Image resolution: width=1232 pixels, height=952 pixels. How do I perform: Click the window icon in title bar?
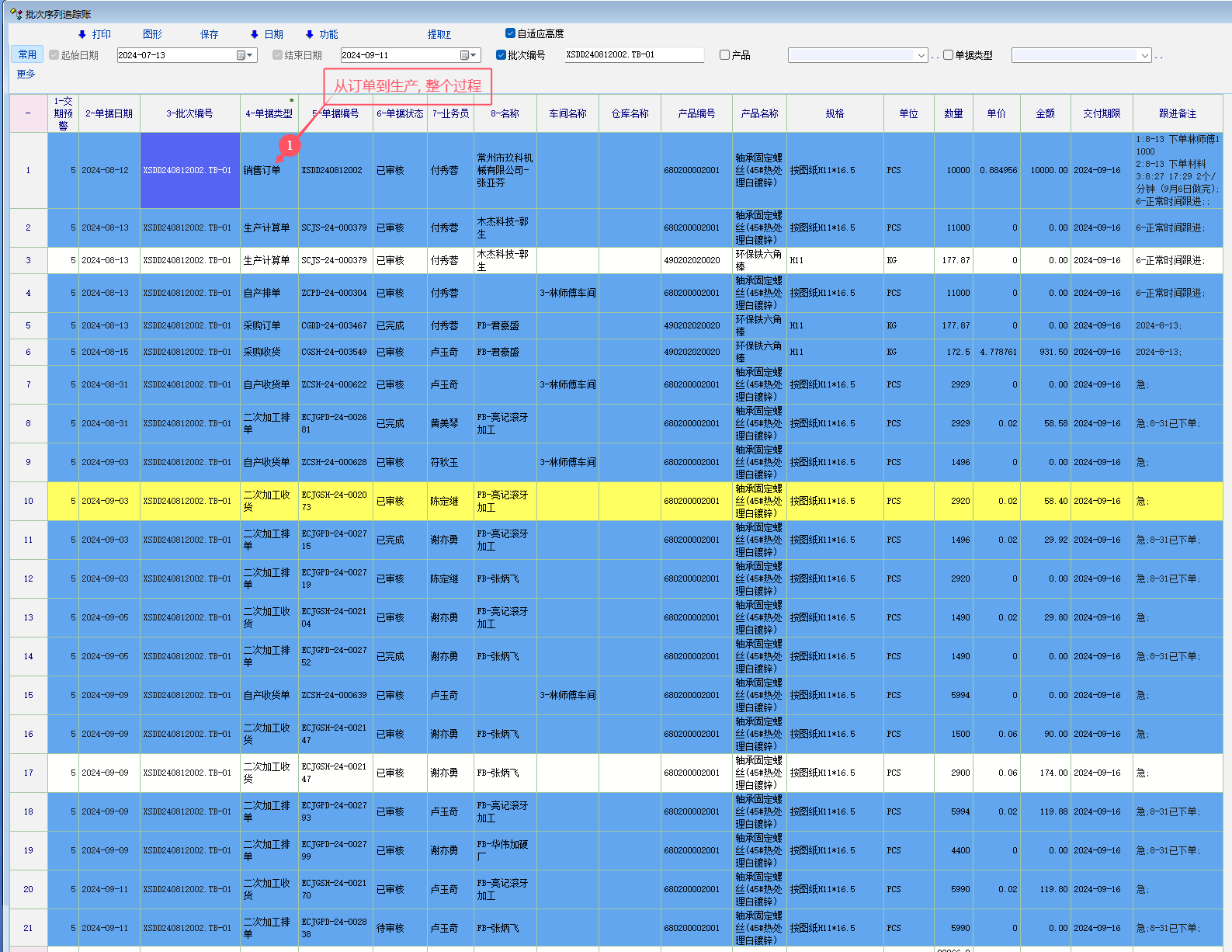point(16,14)
